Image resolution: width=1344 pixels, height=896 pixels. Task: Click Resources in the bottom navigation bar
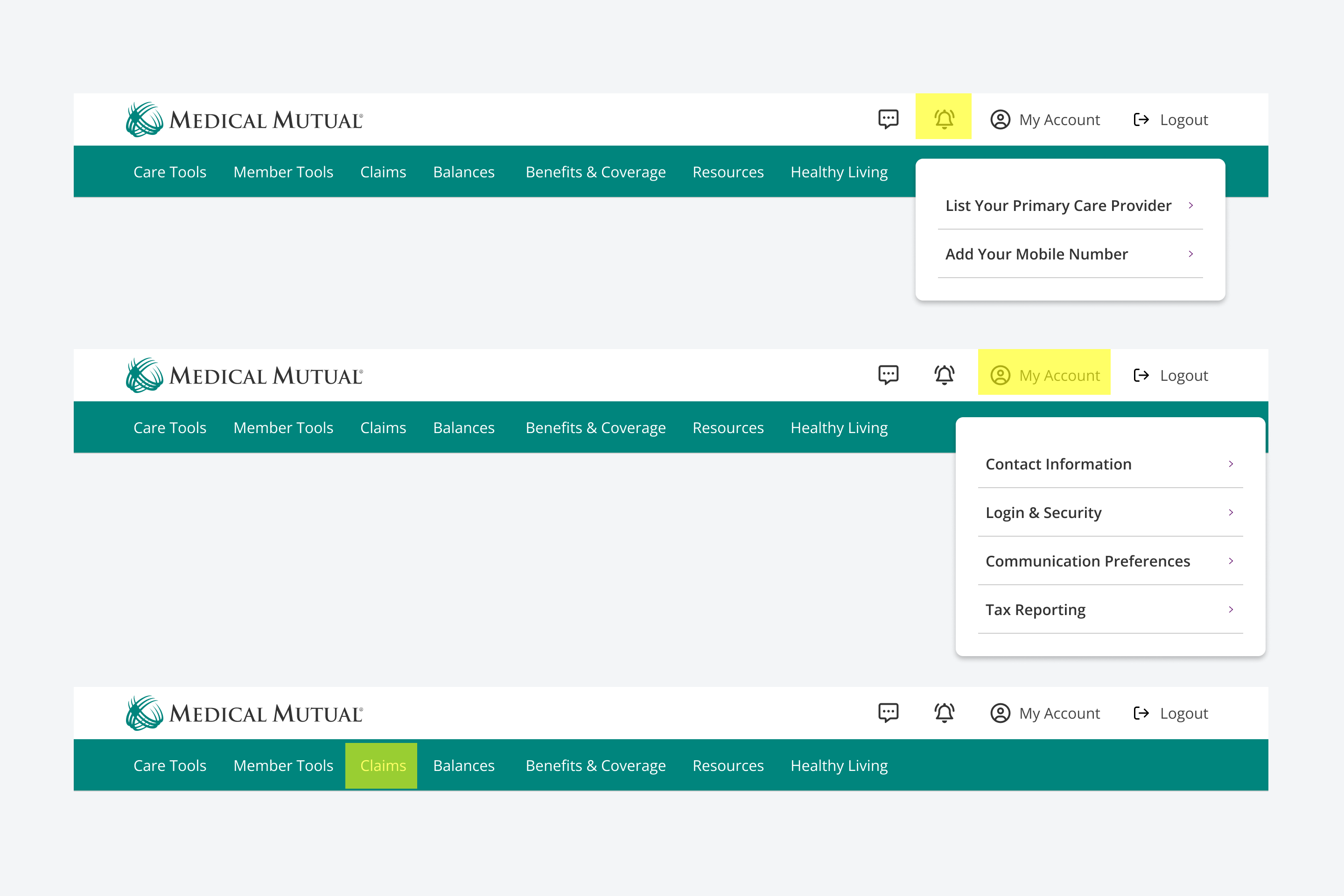[728, 765]
